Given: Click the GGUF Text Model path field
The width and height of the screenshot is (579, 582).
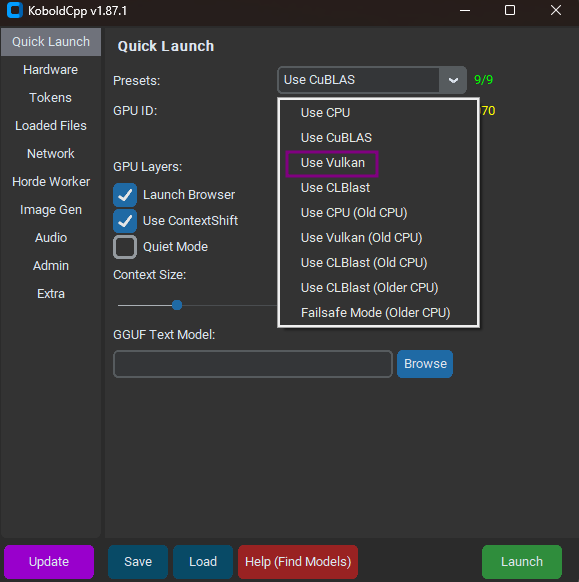Looking at the screenshot, I should [x=253, y=364].
